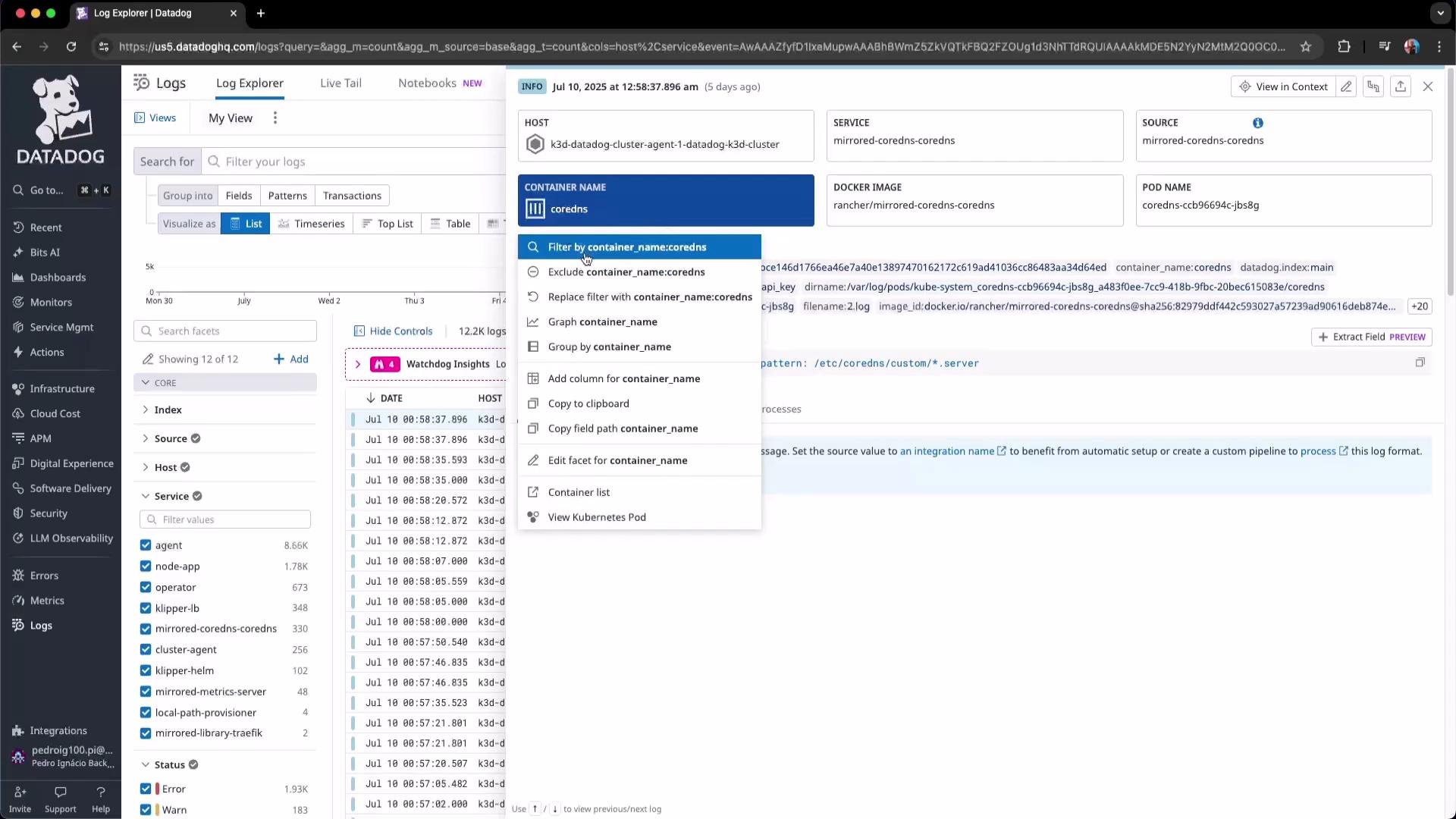Copy log message with copy icon
The width and height of the screenshot is (1456, 819).
[x=1420, y=362]
